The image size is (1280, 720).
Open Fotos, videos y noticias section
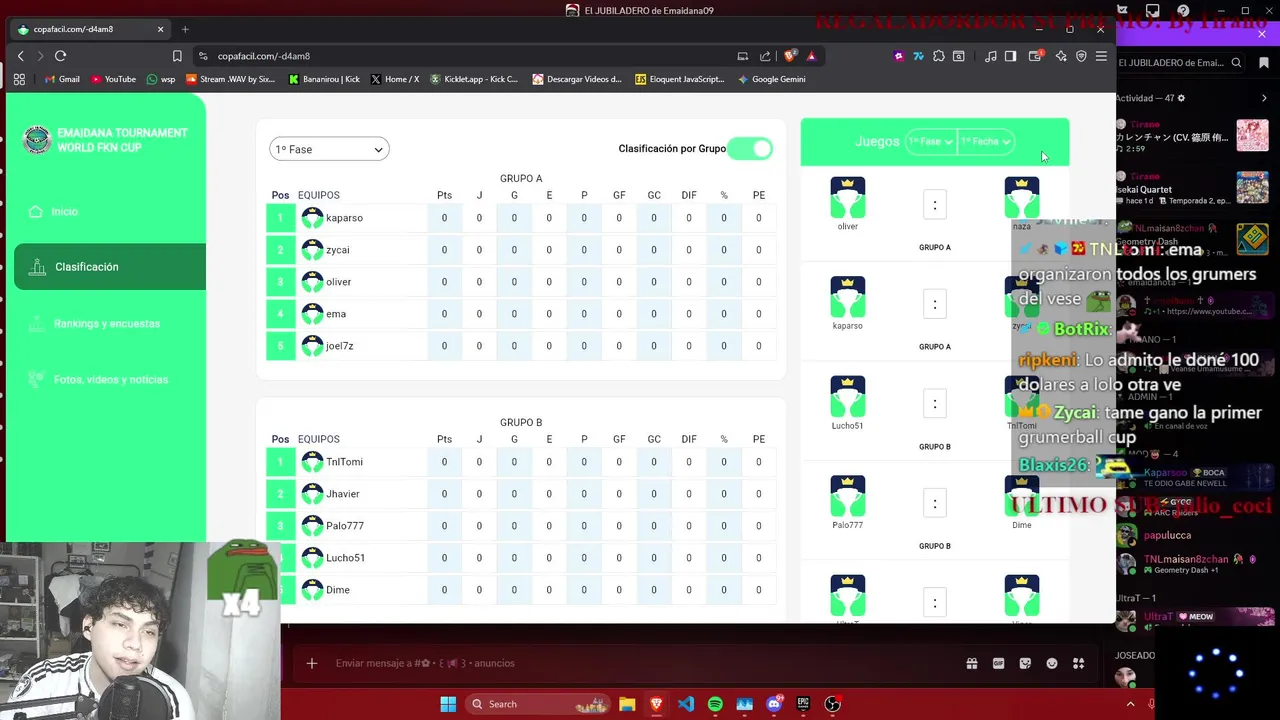point(111,380)
